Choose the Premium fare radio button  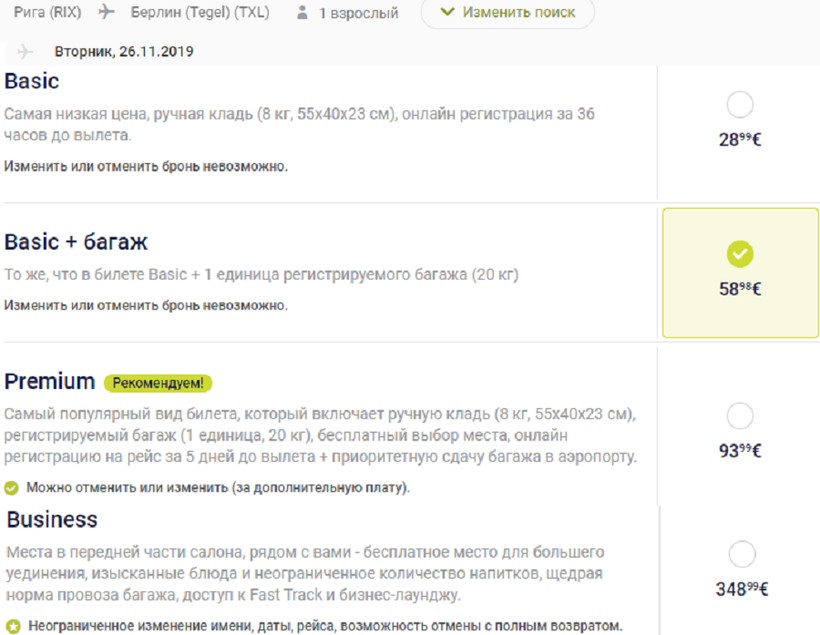[740, 415]
